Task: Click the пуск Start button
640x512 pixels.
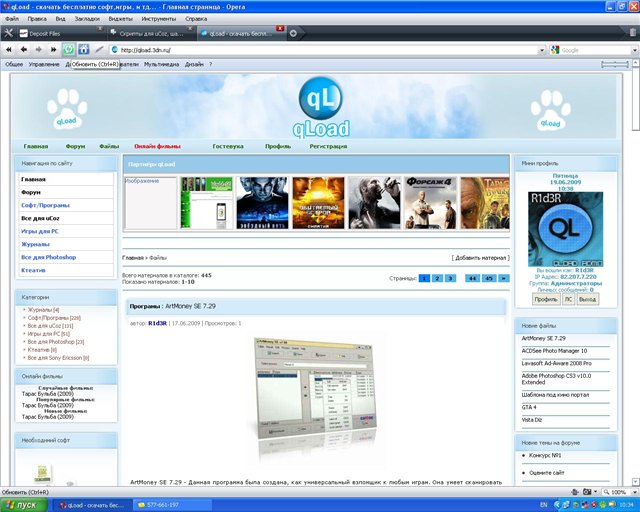Action: (x=23, y=505)
